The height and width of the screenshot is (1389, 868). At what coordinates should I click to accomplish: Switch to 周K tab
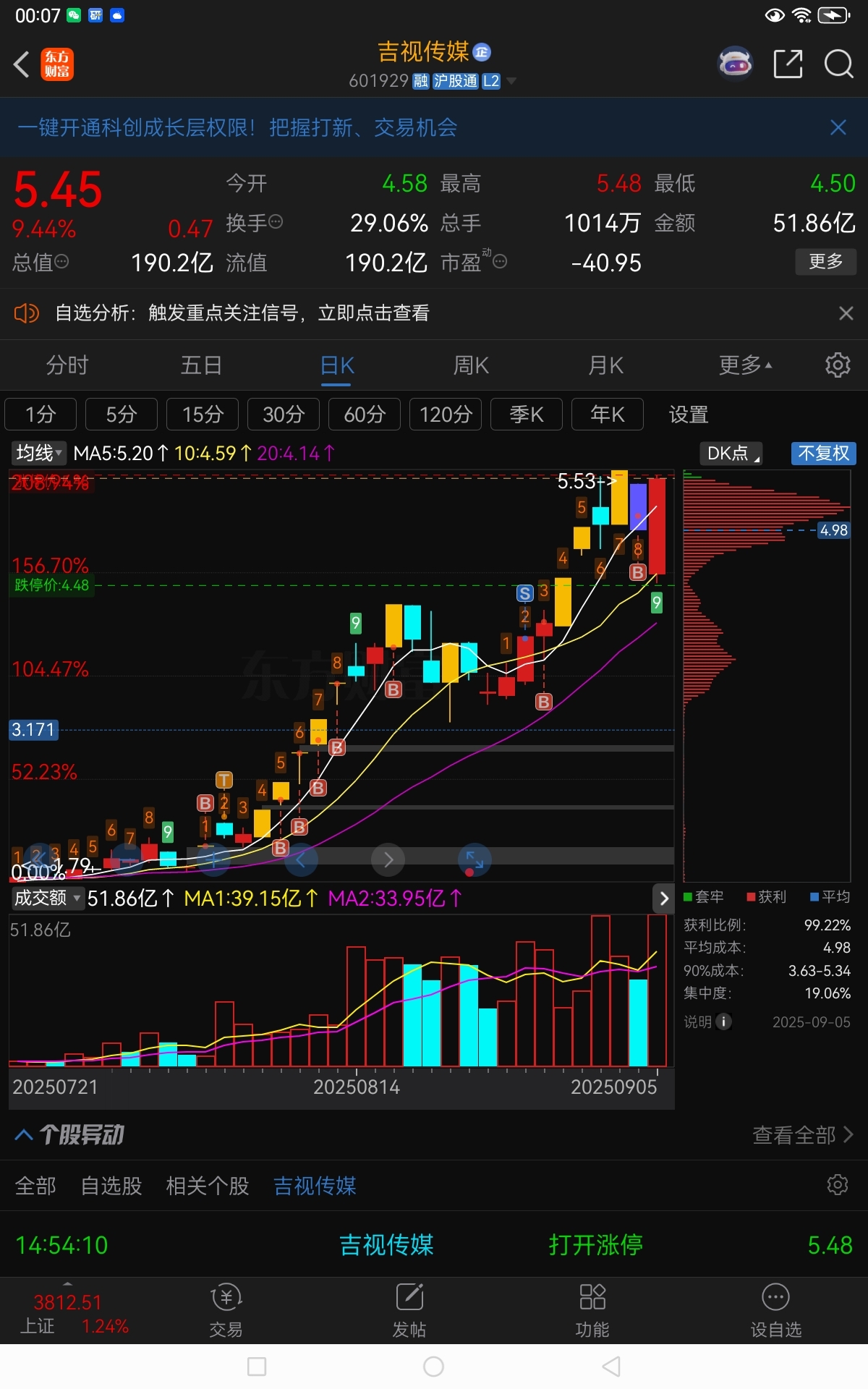(x=471, y=365)
